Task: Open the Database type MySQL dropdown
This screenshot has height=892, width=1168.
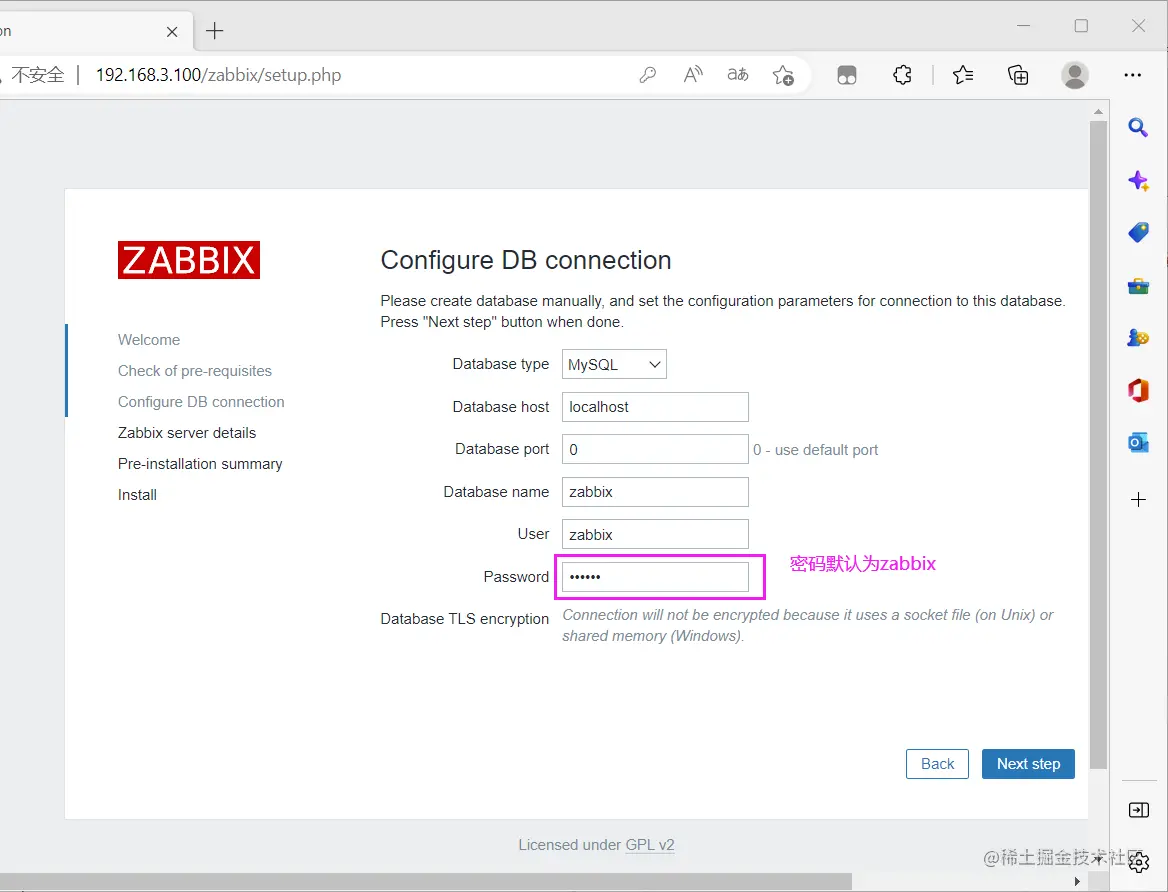Action: click(x=614, y=364)
